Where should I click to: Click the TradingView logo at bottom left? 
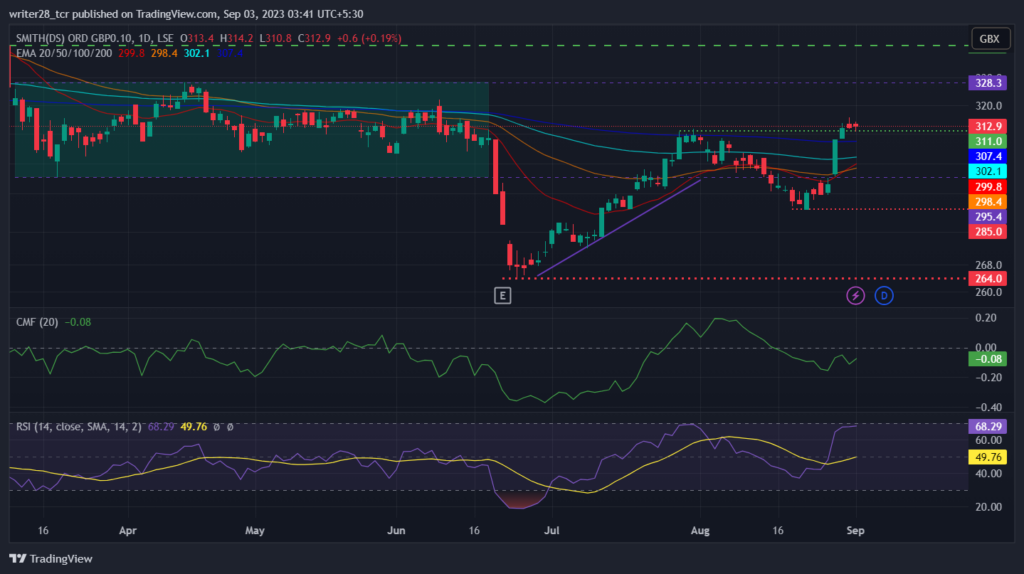(51, 558)
